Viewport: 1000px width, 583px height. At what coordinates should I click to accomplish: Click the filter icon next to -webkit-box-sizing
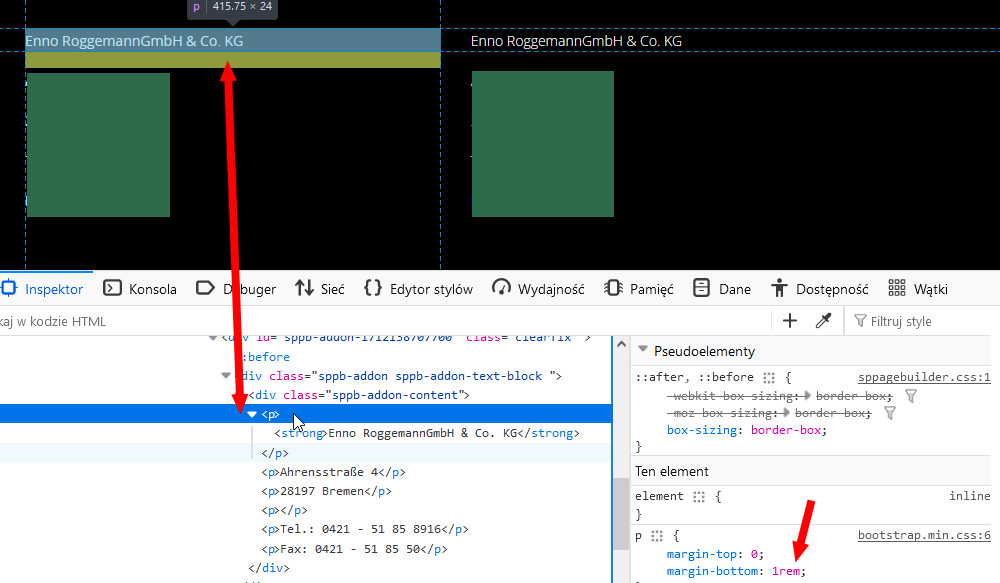[910, 396]
